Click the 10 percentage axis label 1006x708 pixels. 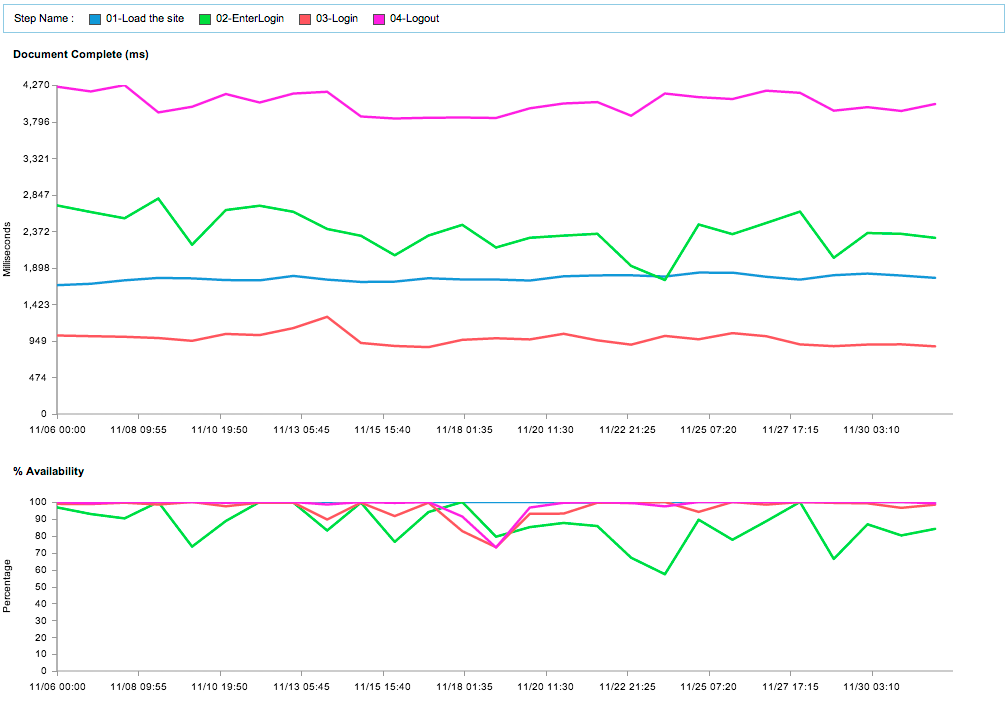[x=42, y=654]
